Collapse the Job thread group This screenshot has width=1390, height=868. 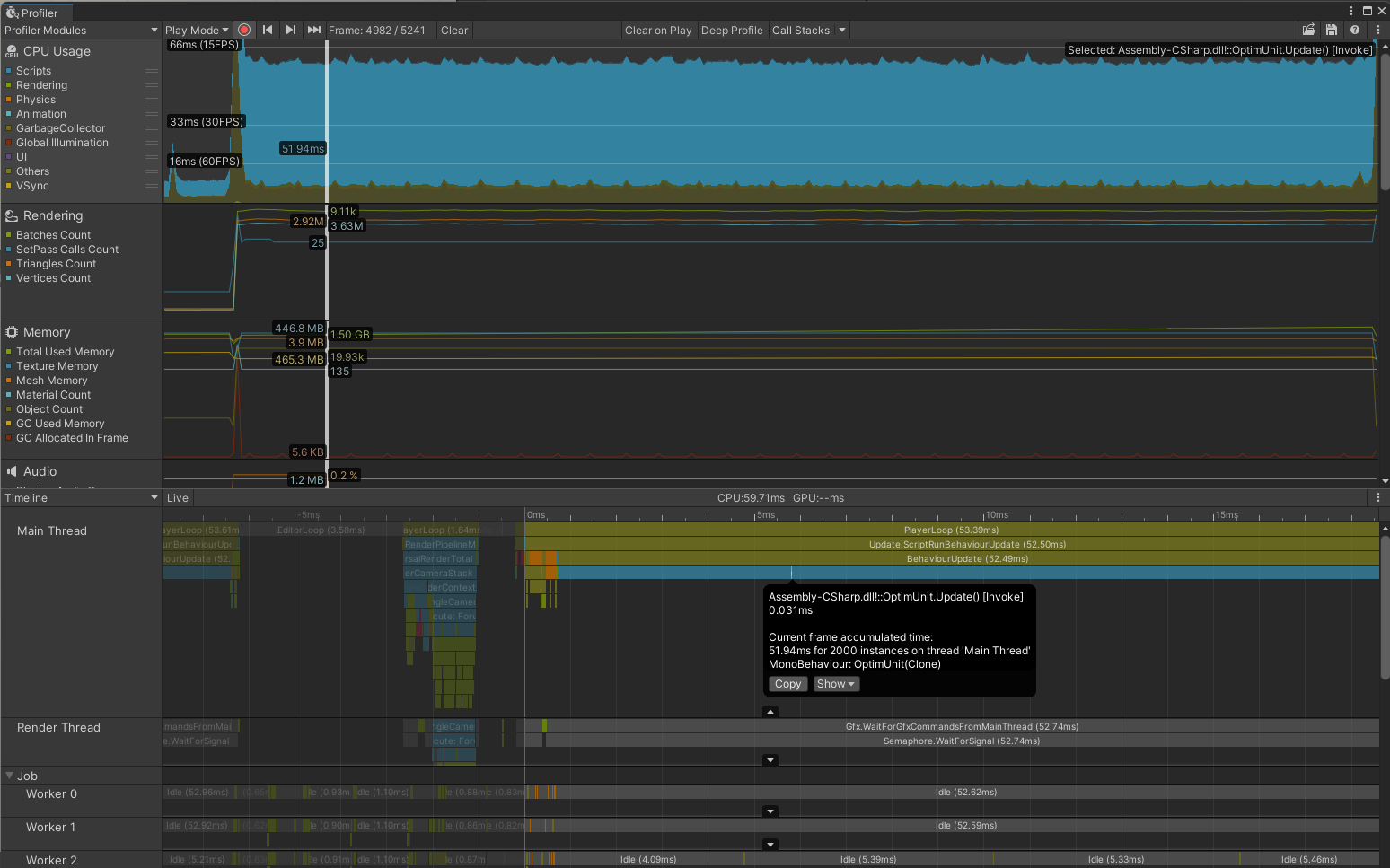tap(10, 776)
